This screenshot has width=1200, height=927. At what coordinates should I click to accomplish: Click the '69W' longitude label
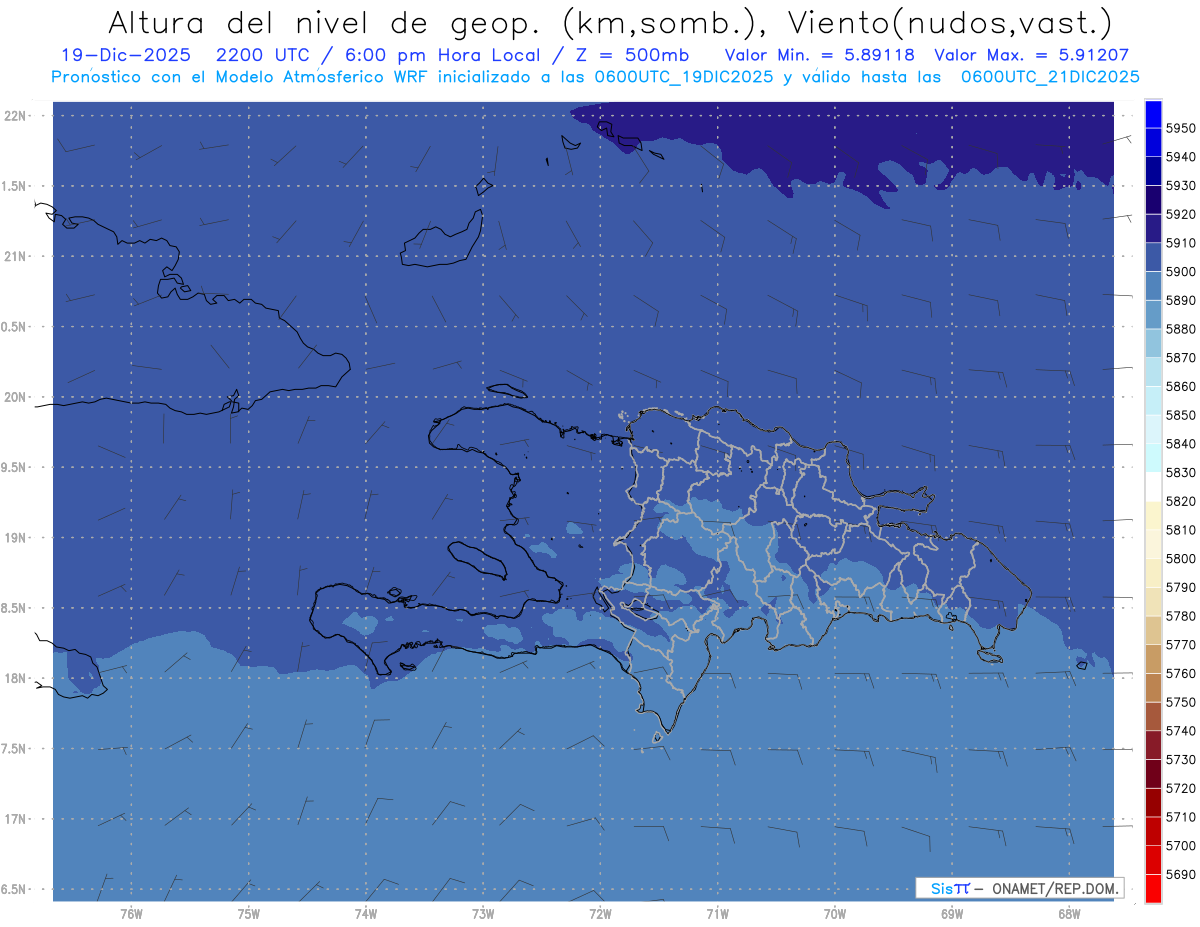click(x=952, y=914)
